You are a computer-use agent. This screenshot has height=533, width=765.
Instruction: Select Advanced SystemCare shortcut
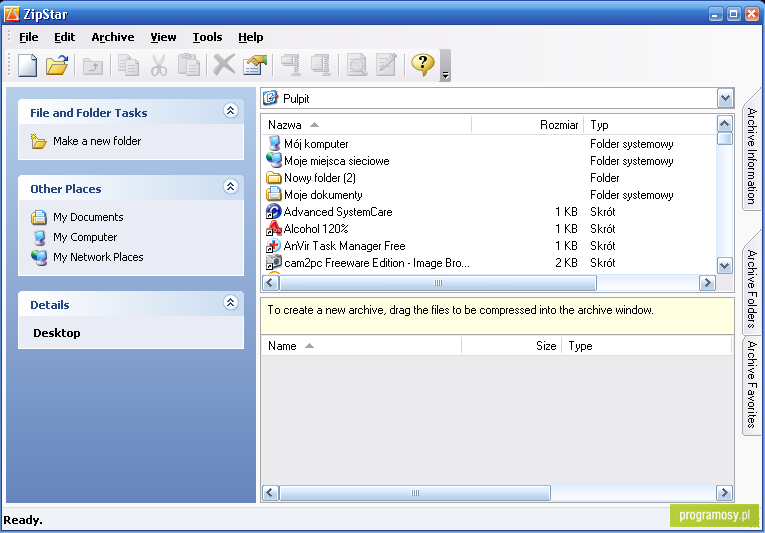(x=338, y=212)
